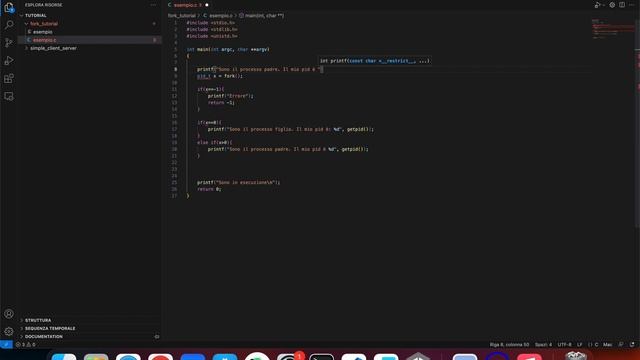Click the remote window indicator in status bar
This screenshot has width=640, height=360.
(x=6, y=344)
